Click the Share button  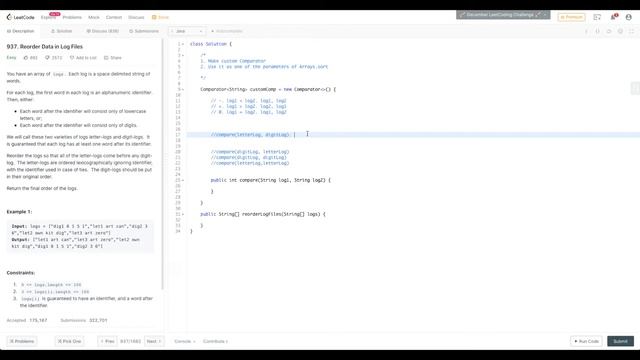click(113, 58)
